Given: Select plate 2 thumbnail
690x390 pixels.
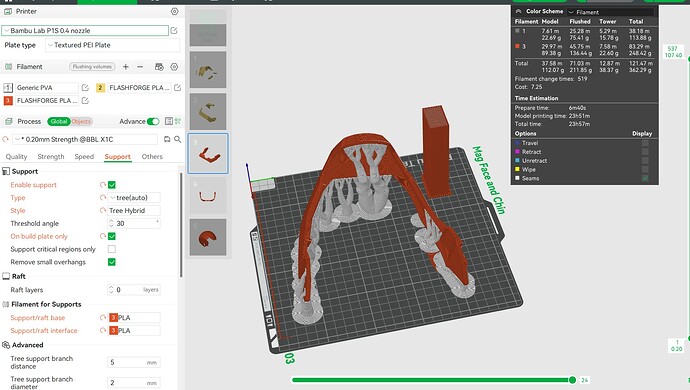Looking at the screenshot, I should (208, 111).
